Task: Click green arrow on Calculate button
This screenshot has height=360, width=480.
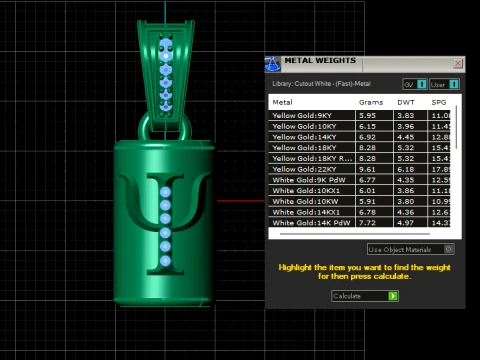Action: click(x=393, y=296)
